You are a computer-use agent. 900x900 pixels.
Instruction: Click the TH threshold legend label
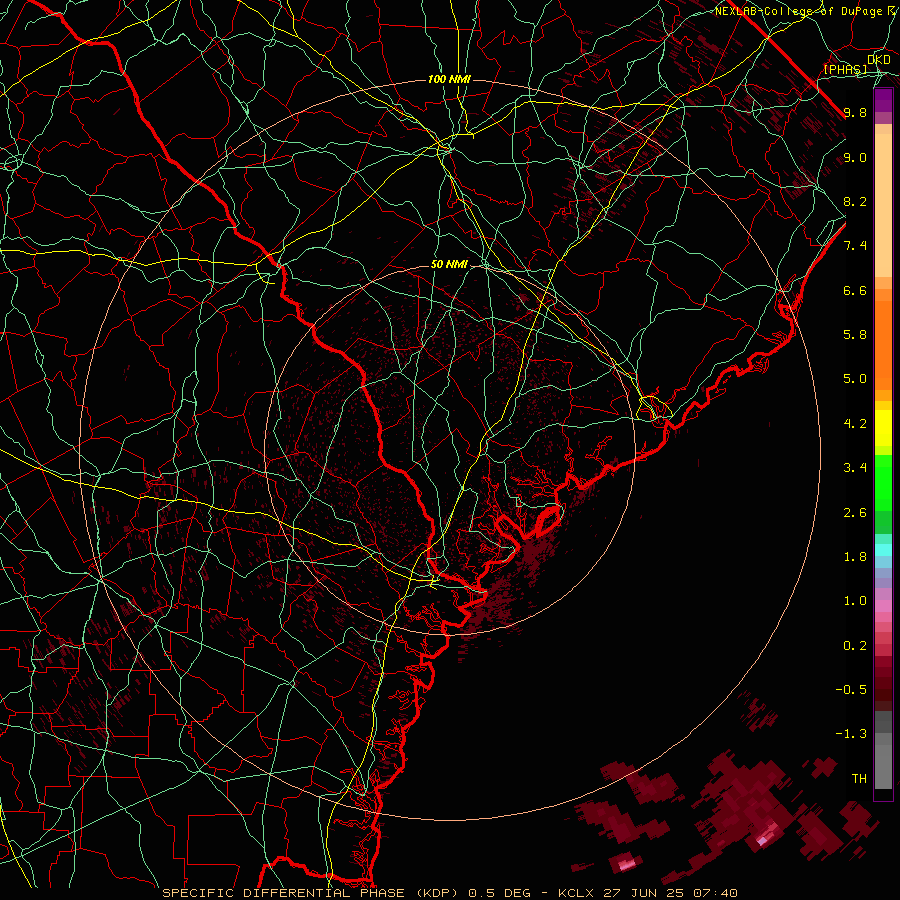point(859,779)
